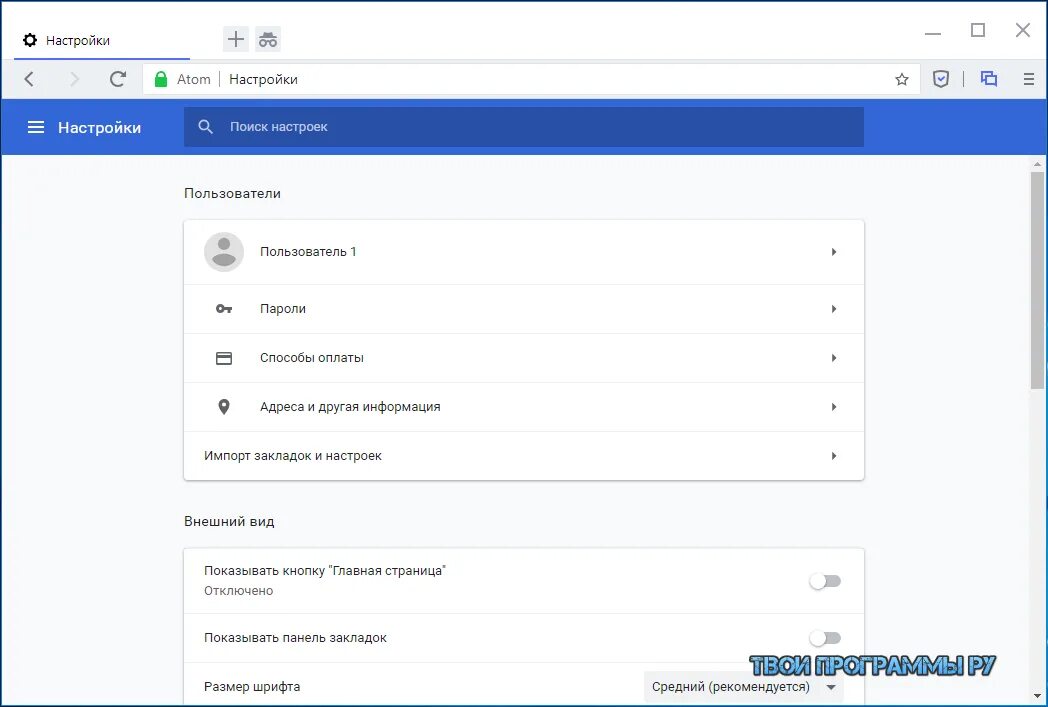Open the shield protection icon
Image resolution: width=1048 pixels, height=707 pixels.
tap(940, 79)
